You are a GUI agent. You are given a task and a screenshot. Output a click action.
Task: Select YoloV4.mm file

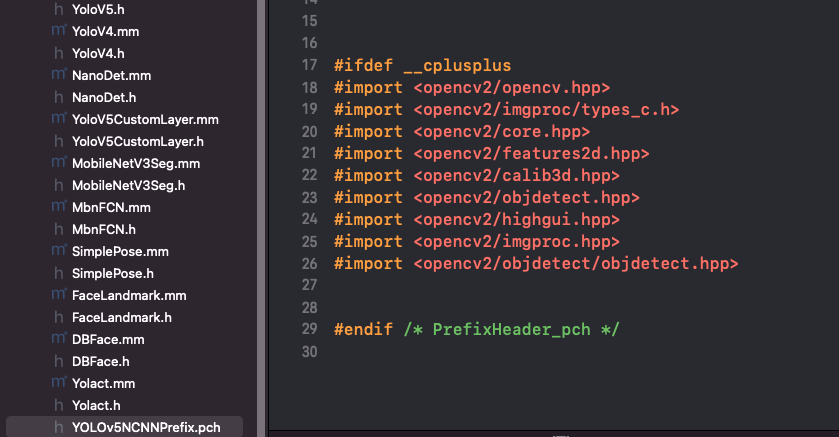point(105,31)
